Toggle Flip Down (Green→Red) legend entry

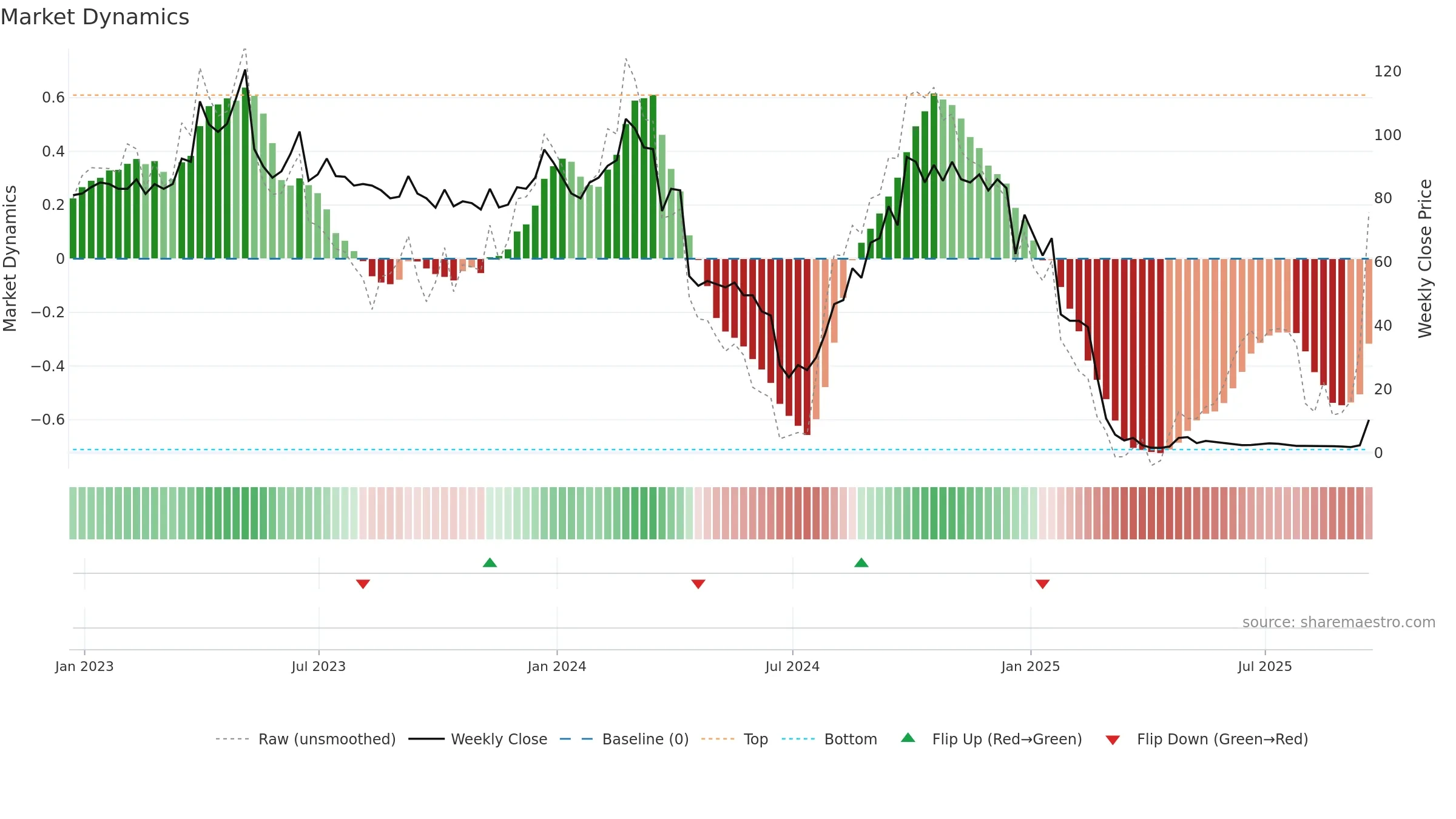(1207, 739)
